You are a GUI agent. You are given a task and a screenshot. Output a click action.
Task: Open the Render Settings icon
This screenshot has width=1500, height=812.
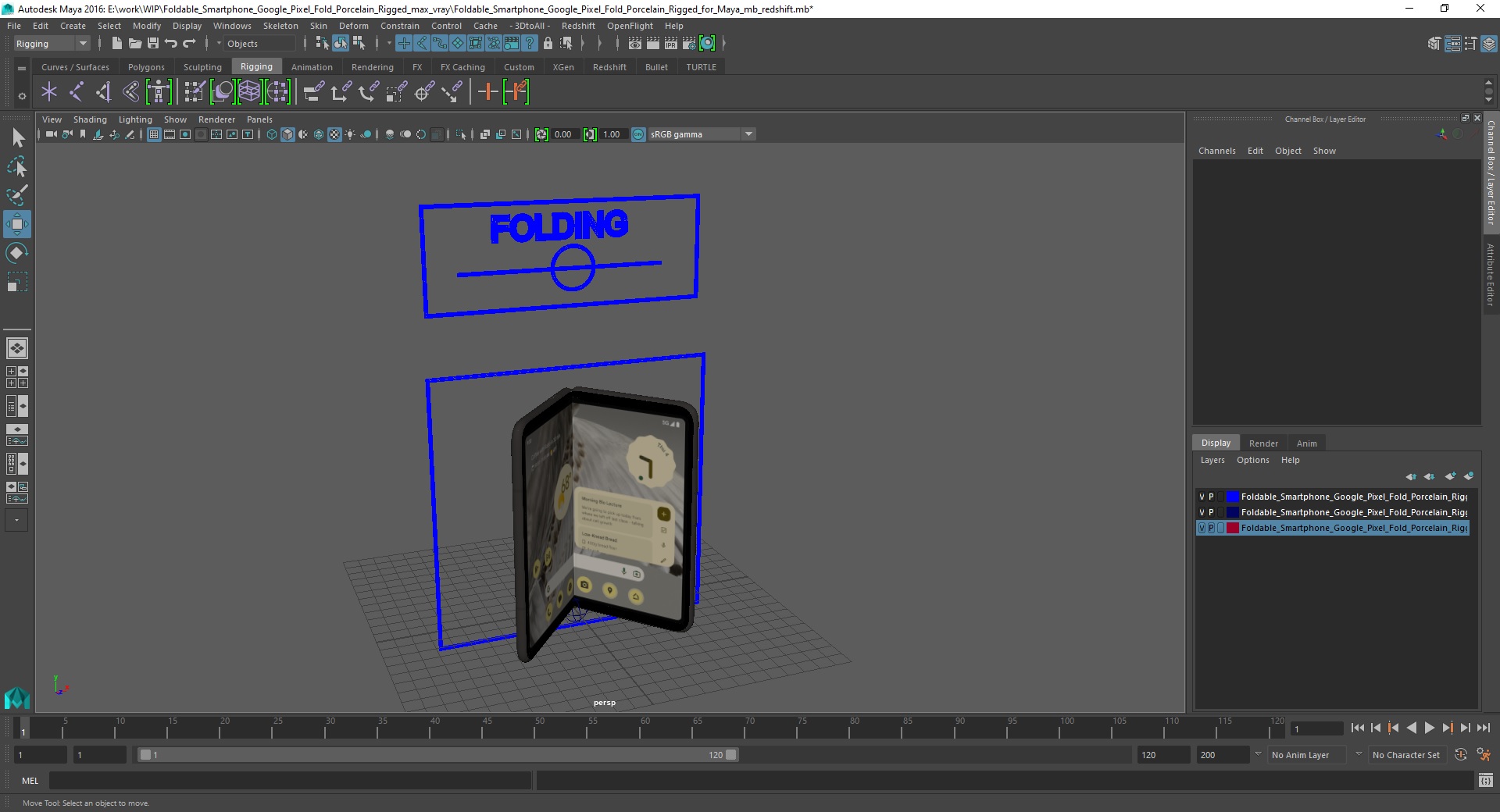tap(689, 44)
